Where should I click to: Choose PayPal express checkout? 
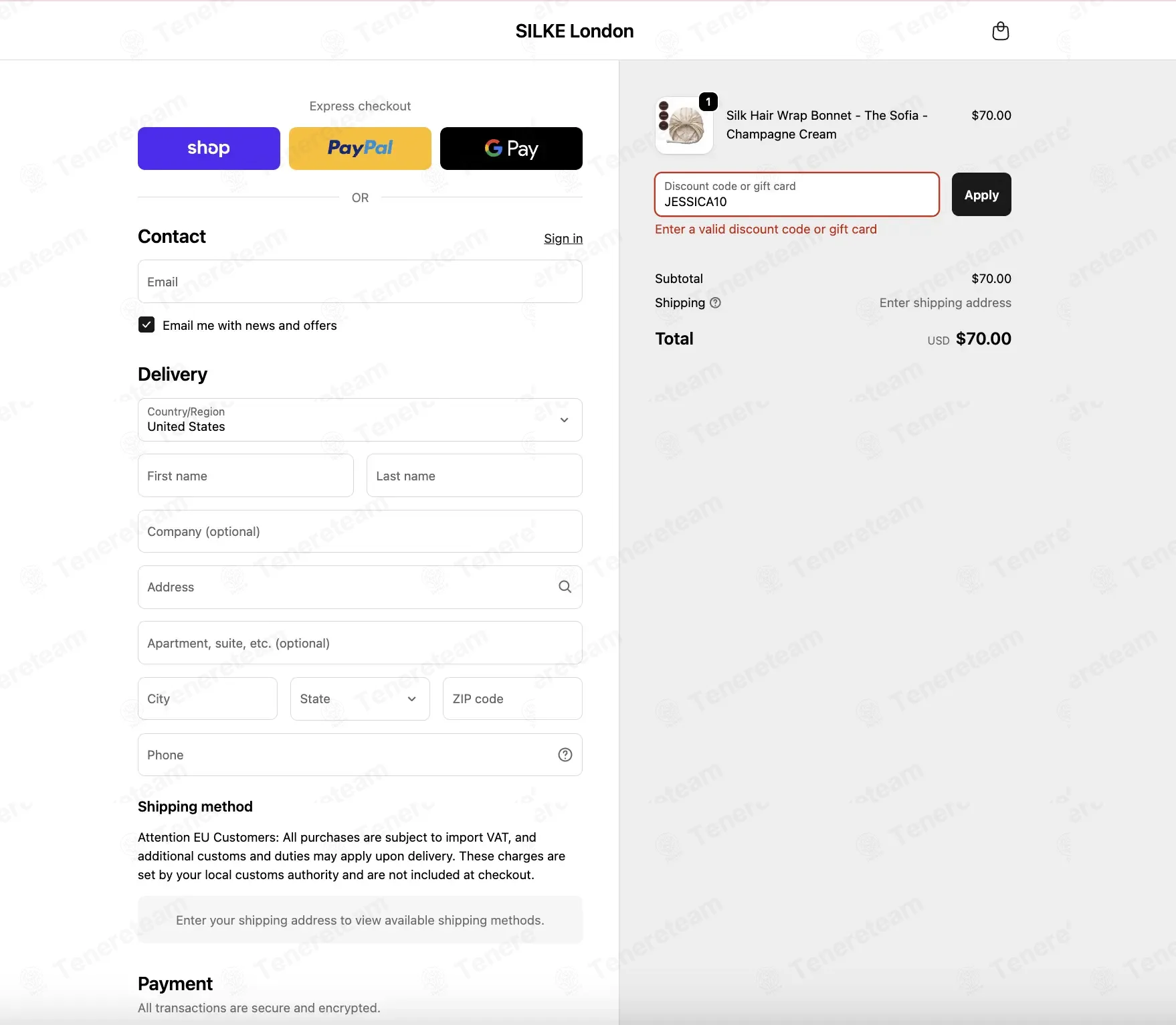click(360, 149)
